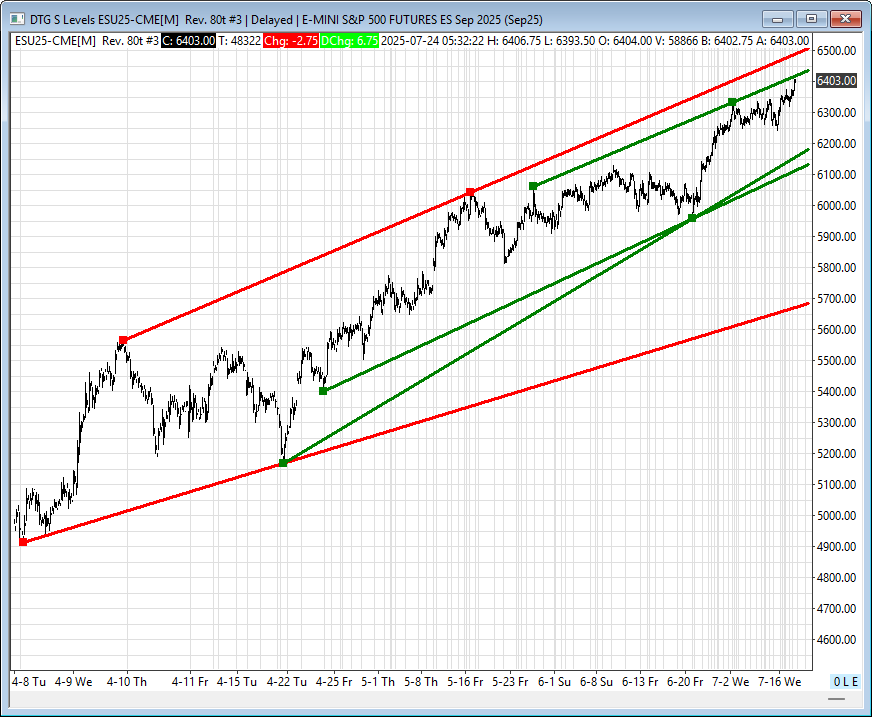Click the 6-20 Fr date label

pos(685,682)
